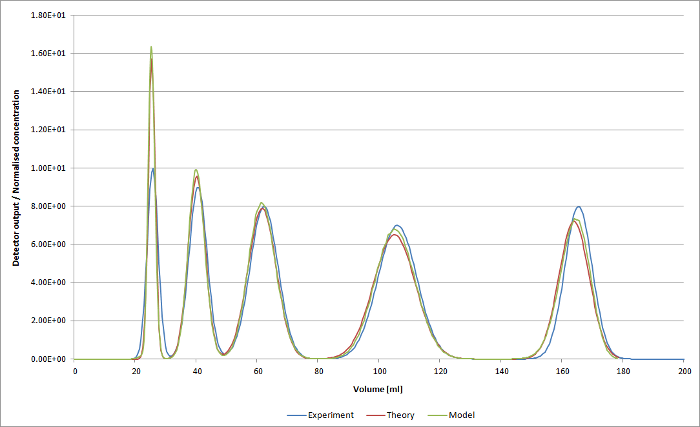Click the 0 x-axis tick label
Image resolution: width=700 pixels, height=427 pixels.
point(75,370)
